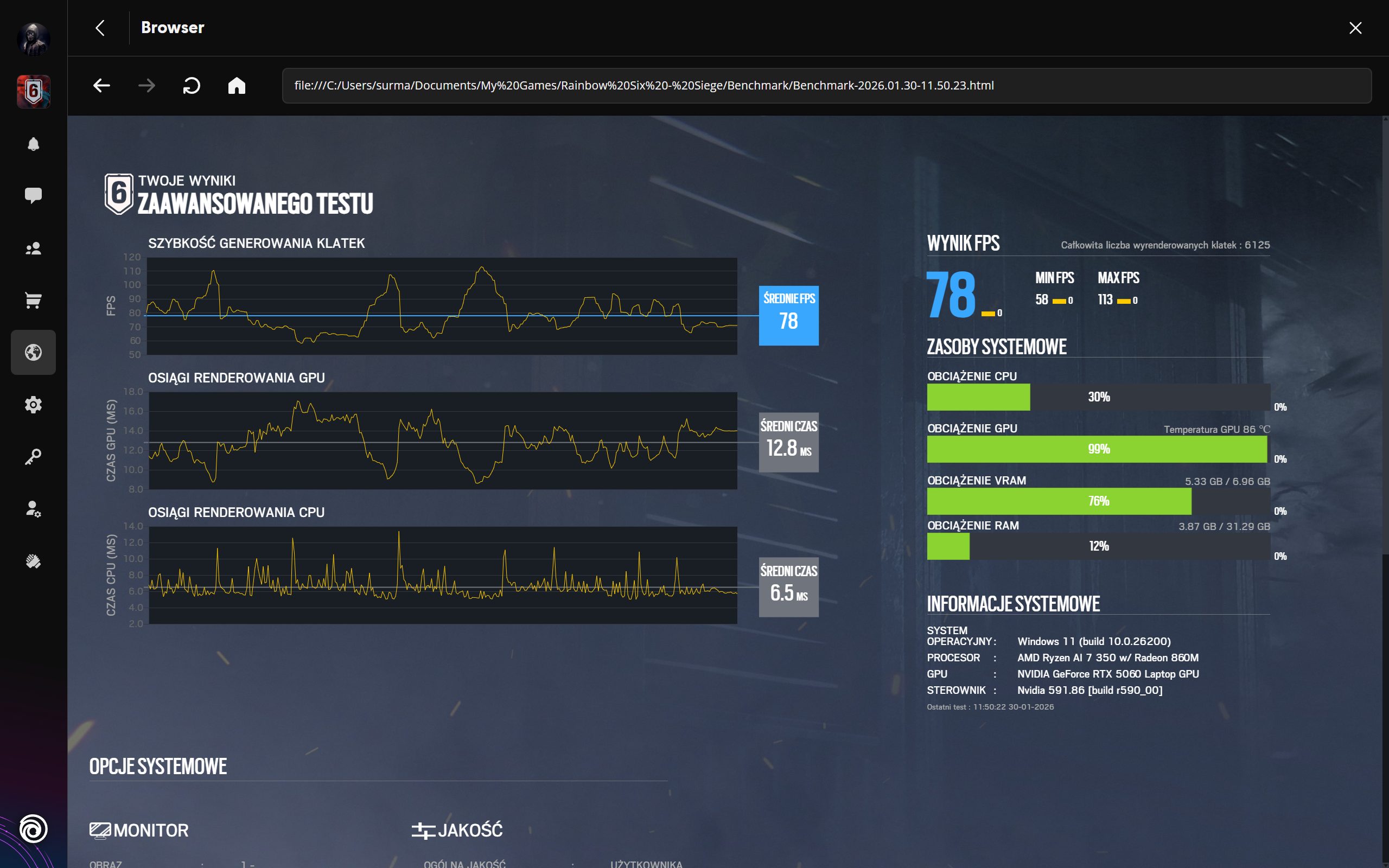Go back in browser history
Image resolution: width=1389 pixels, height=868 pixels.
click(101, 86)
